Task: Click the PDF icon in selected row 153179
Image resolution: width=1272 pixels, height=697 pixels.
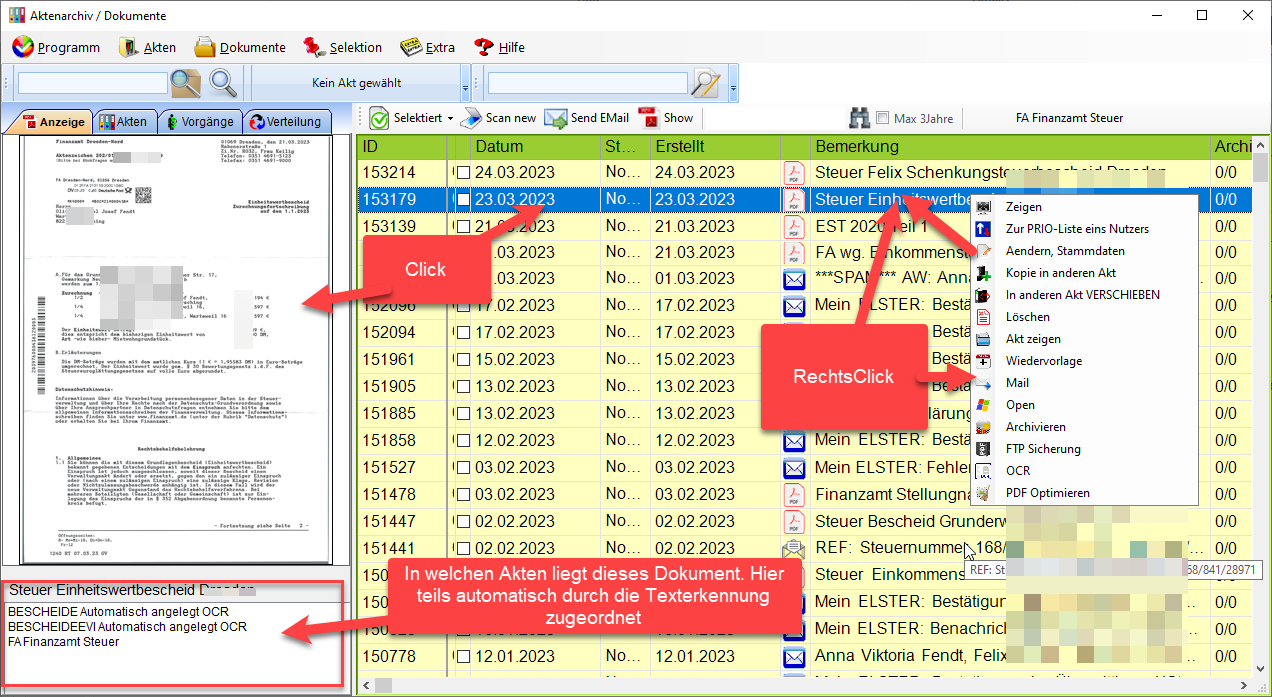Action: point(794,199)
